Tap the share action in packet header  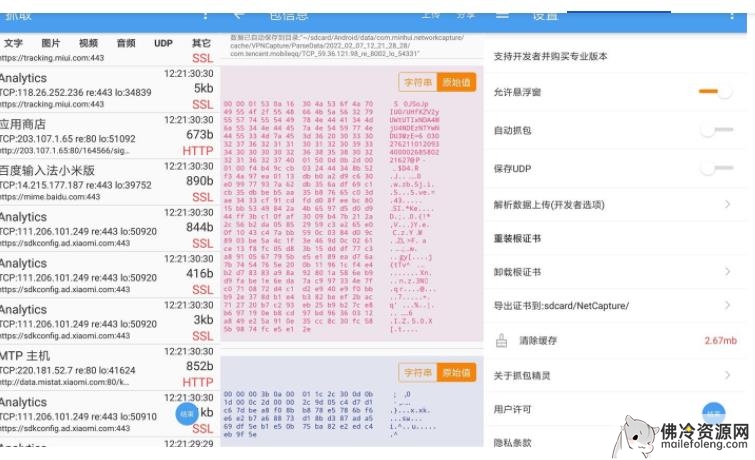[x=465, y=14]
